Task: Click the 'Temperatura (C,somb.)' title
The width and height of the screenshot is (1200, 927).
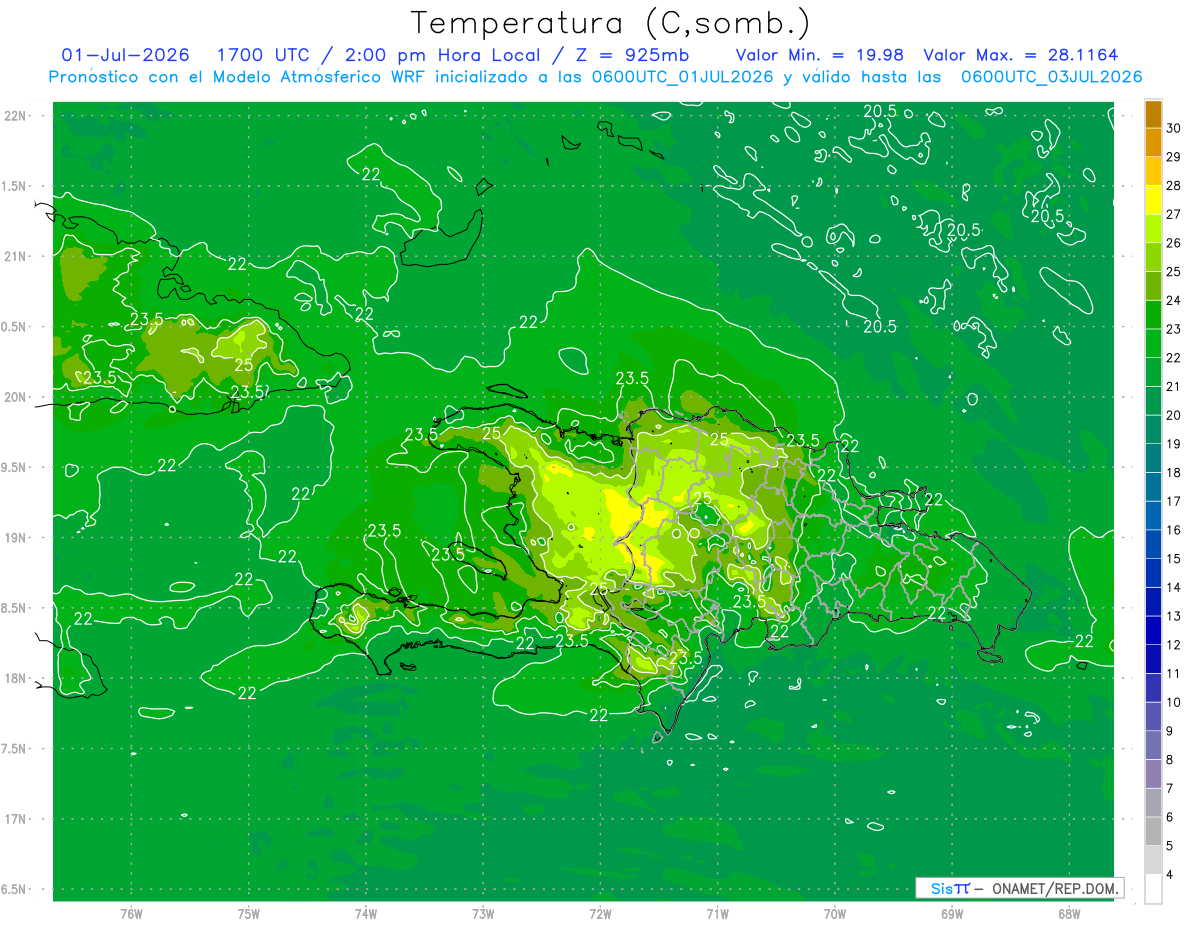Action: pyautogui.click(x=610, y=23)
